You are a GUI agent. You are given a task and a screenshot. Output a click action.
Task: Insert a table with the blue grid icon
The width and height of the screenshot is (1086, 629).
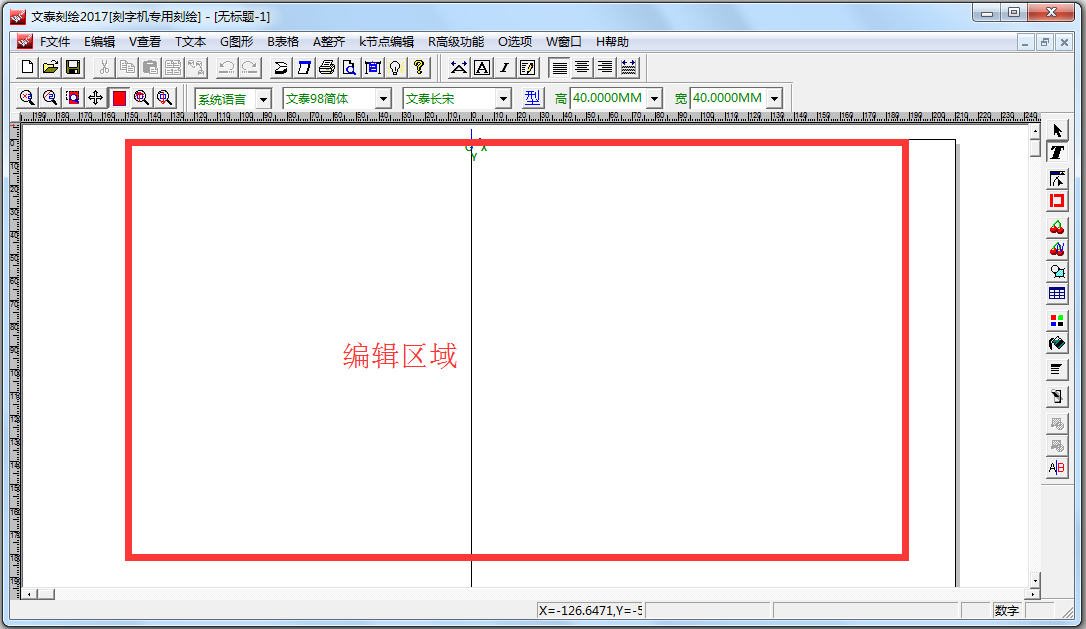click(x=1057, y=294)
